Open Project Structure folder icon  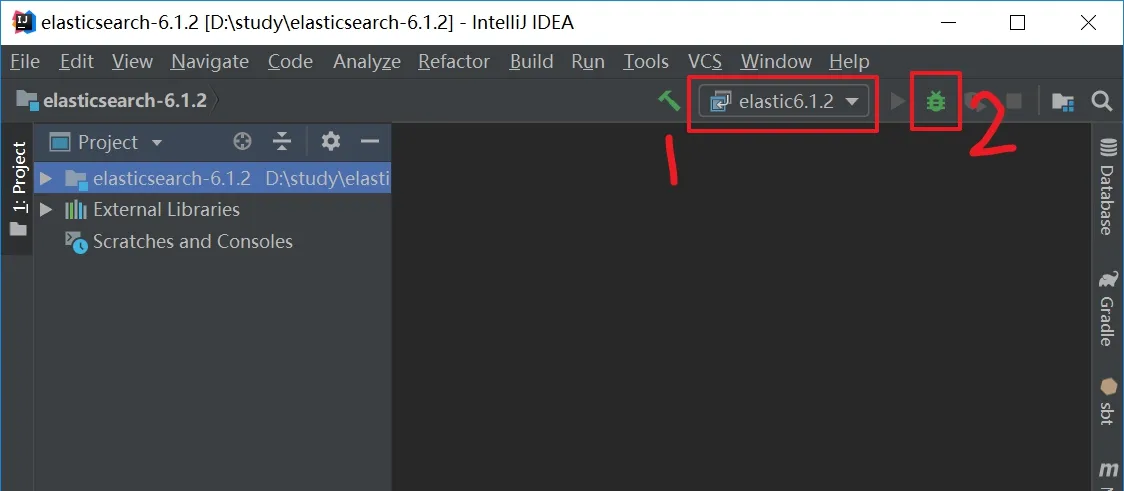pos(1062,101)
